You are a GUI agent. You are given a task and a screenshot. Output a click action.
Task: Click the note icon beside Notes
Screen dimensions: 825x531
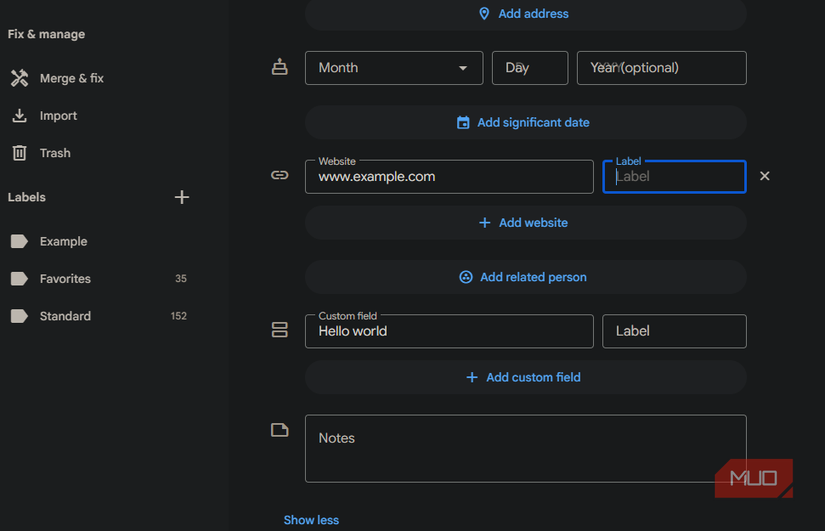click(280, 430)
